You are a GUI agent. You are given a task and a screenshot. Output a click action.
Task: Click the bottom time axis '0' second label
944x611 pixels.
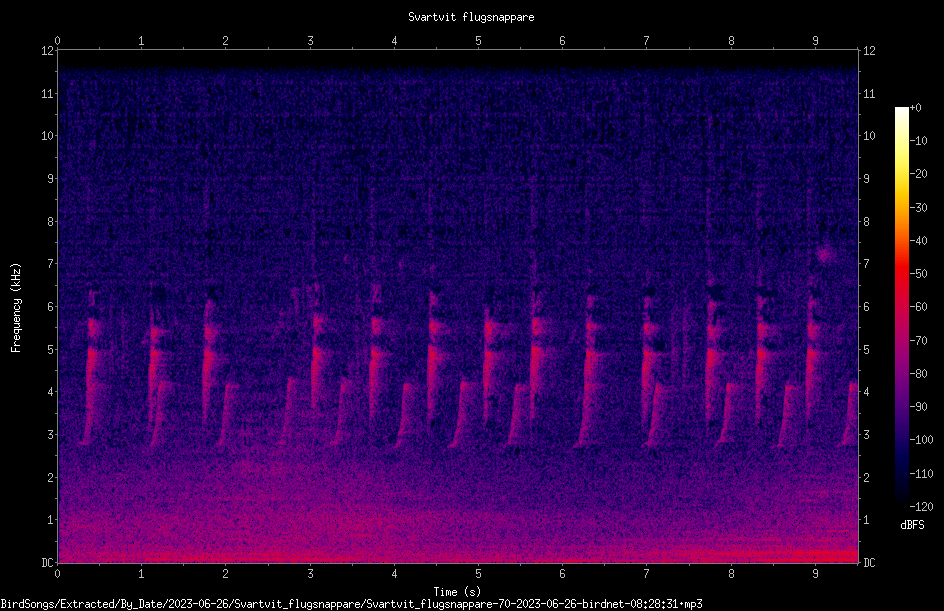(x=57, y=574)
